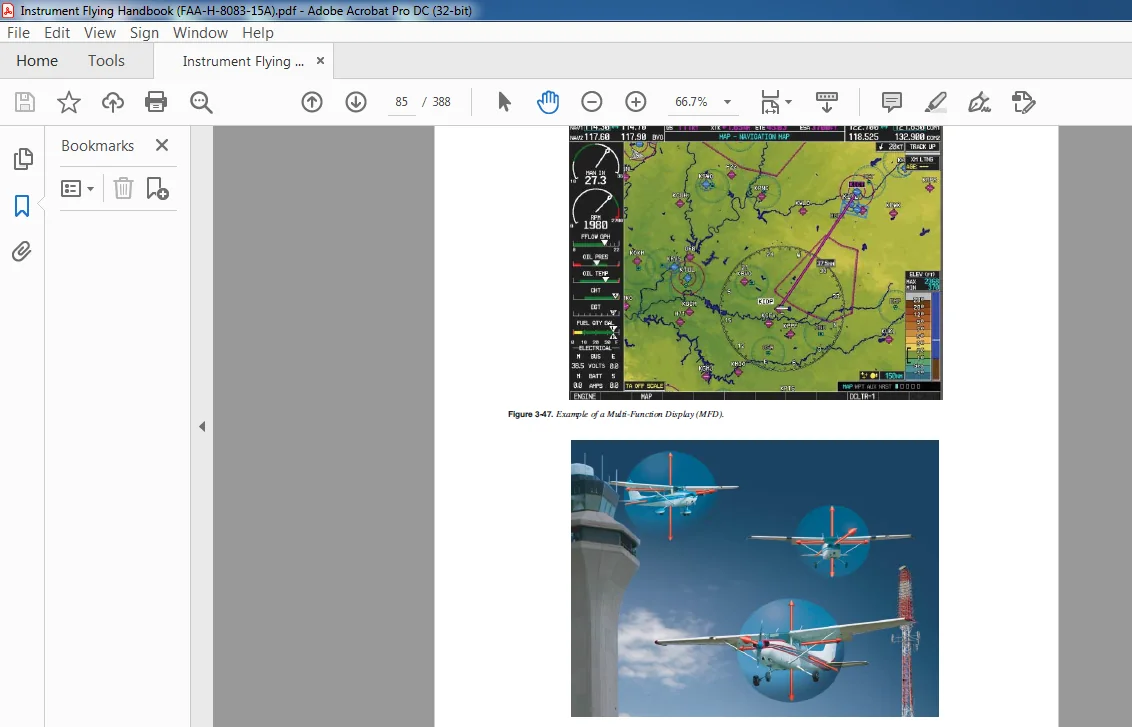
Task: Add a sticky note comment
Action: coord(892,102)
